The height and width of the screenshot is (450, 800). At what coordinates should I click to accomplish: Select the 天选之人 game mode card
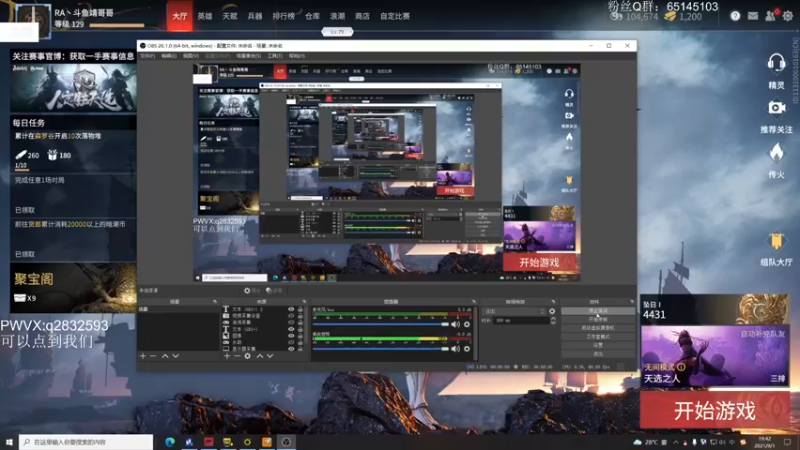click(714, 356)
